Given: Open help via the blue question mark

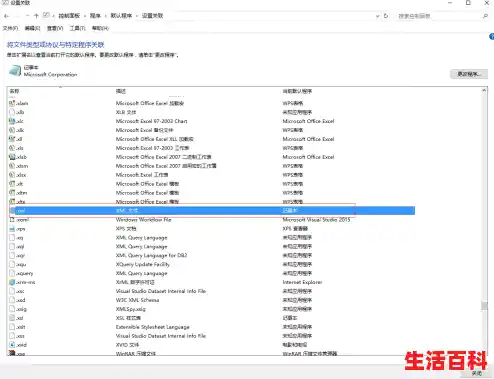Looking at the screenshot, I should (492, 37).
